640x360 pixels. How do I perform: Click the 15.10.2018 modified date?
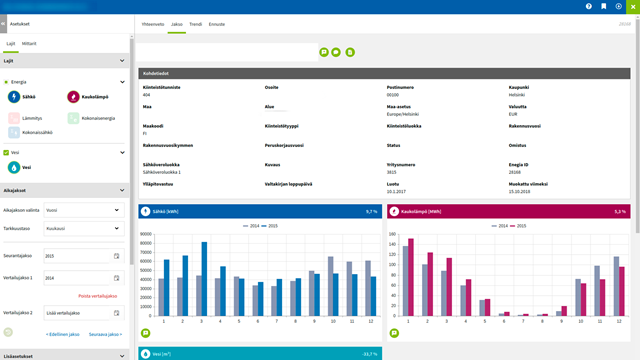pos(519,191)
